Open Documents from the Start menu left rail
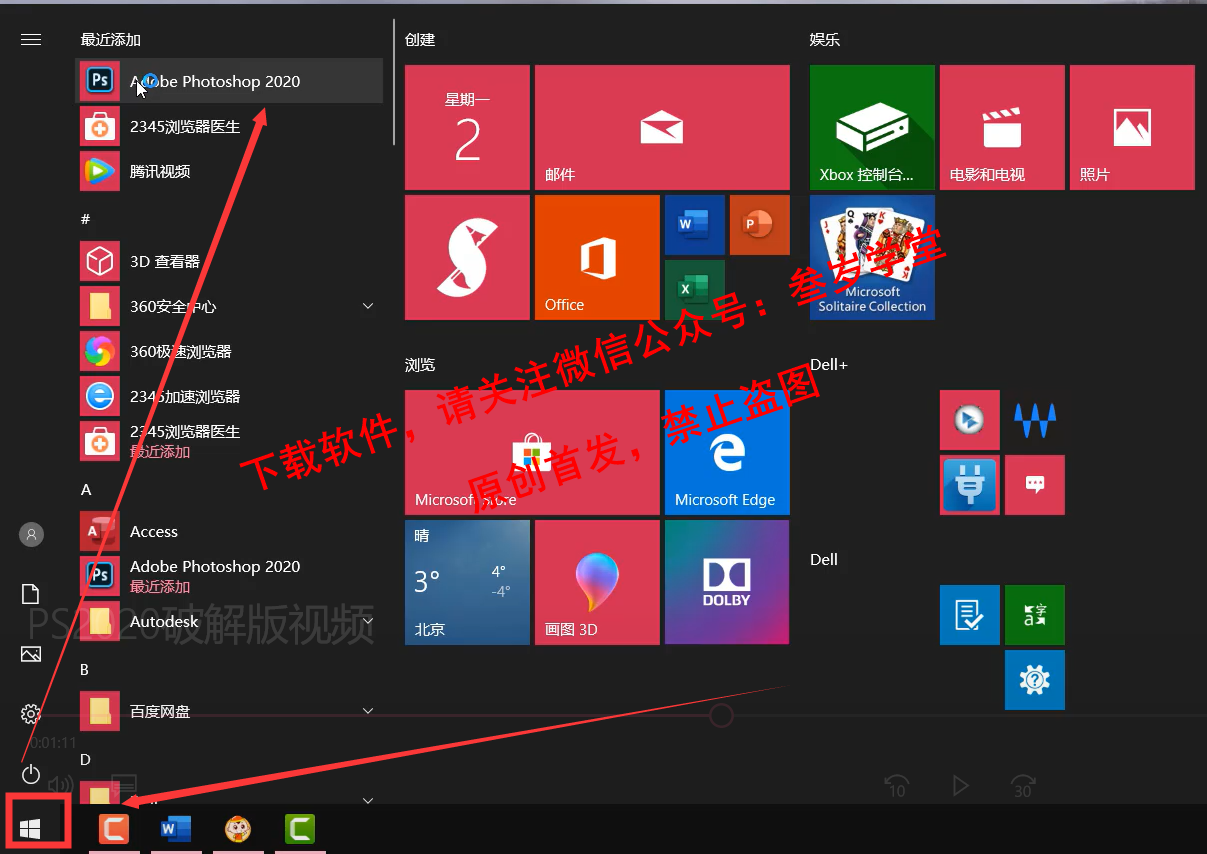1207x854 pixels. [31, 595]
